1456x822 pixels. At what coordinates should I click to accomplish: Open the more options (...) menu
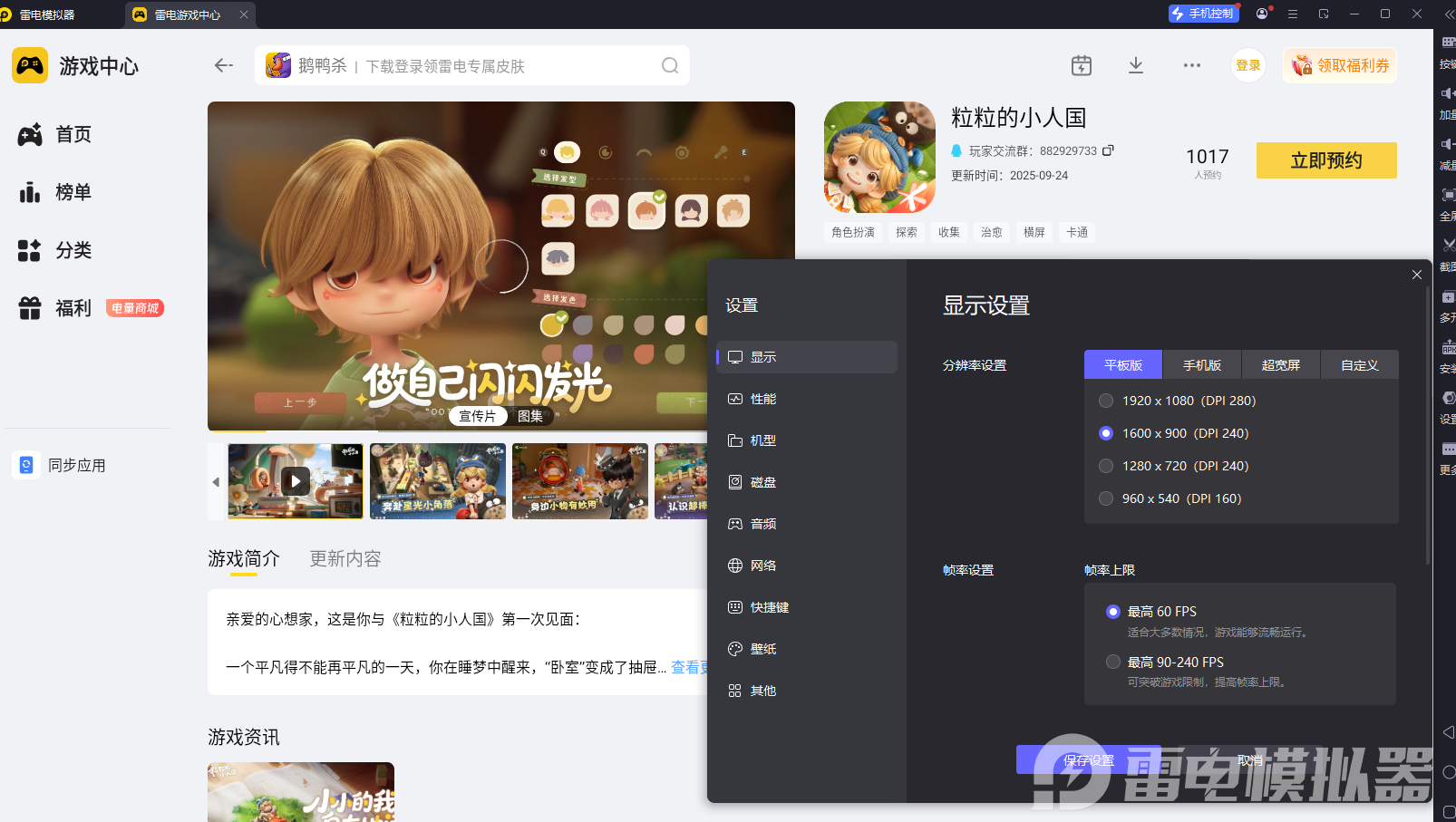pos(1191,65)
